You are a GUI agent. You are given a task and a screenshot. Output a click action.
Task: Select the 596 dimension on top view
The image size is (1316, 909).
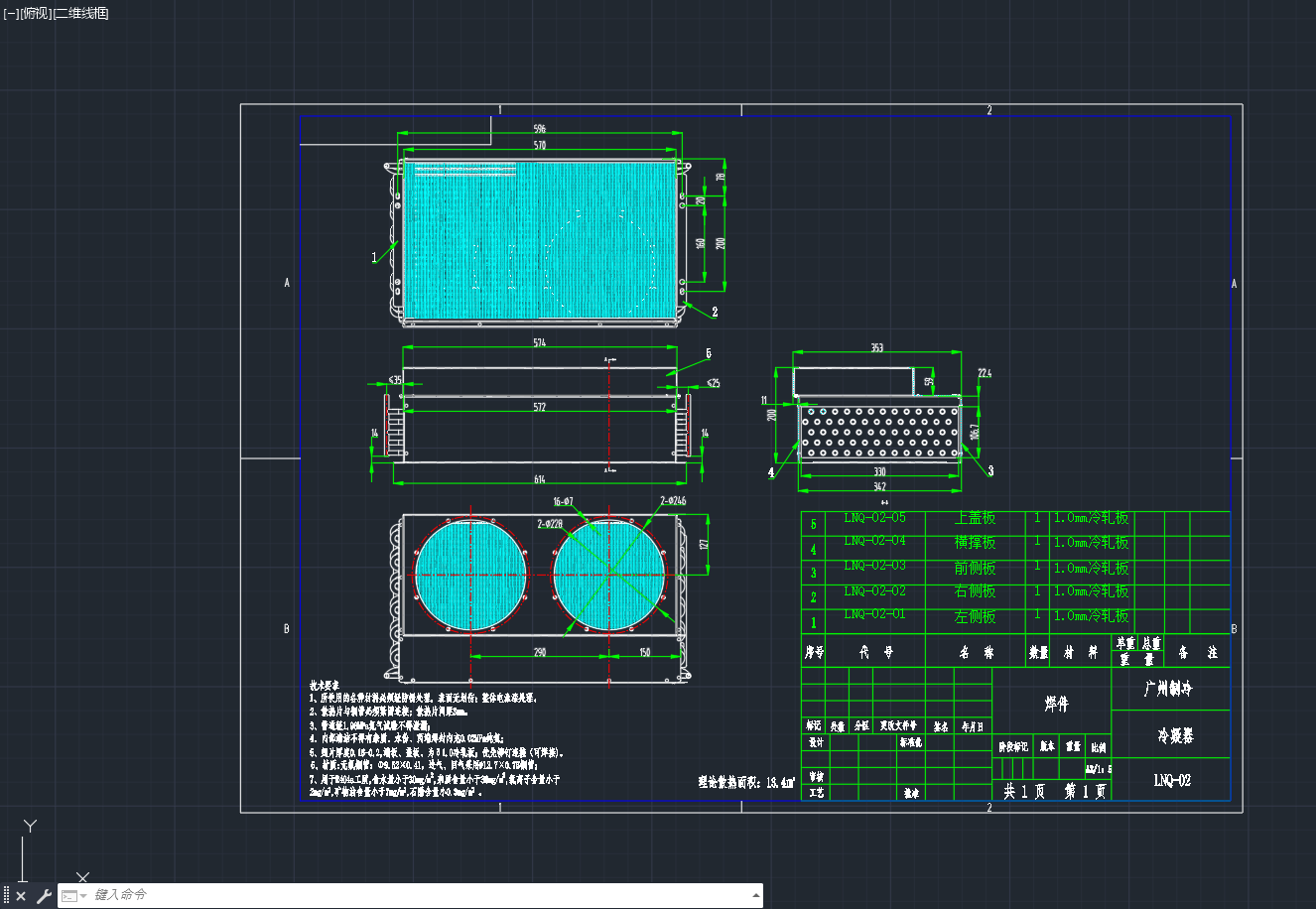539,129
